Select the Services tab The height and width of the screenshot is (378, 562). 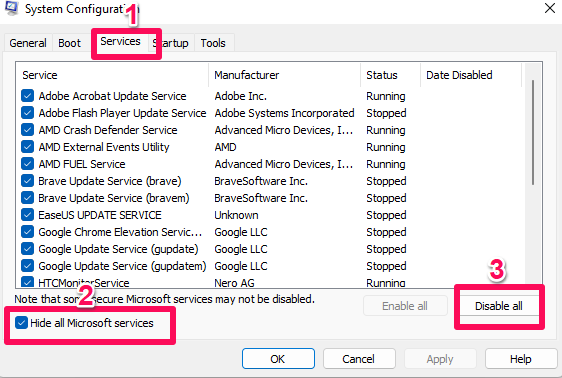pyautogui.click(x=120, y=42)
